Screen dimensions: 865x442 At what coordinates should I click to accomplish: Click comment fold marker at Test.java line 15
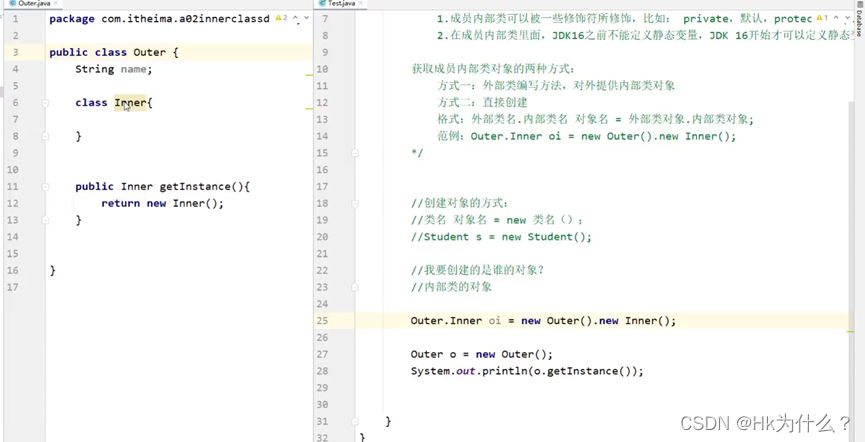coord(355,152)
